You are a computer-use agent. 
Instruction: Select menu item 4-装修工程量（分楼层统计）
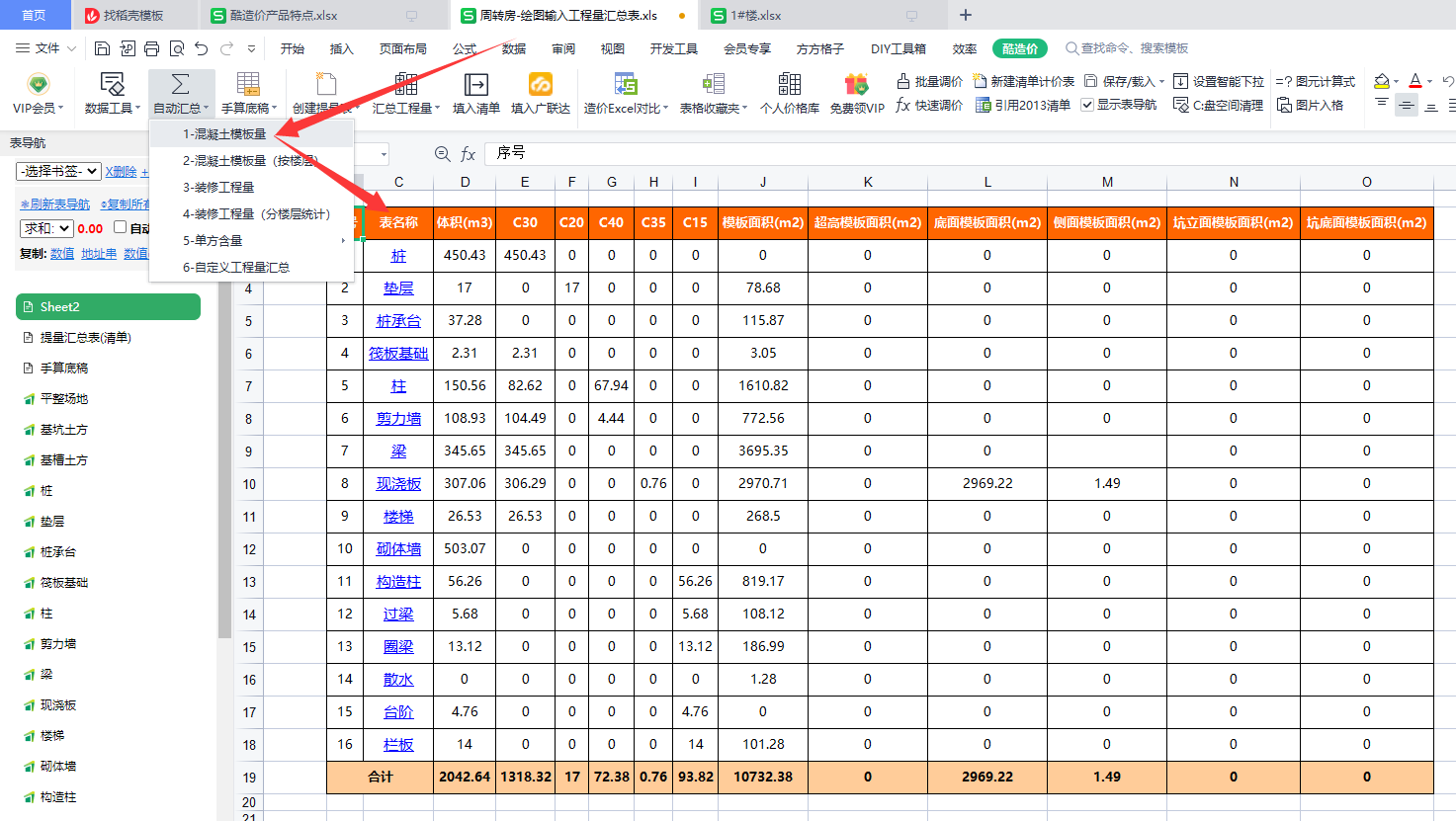click(251, 213)
